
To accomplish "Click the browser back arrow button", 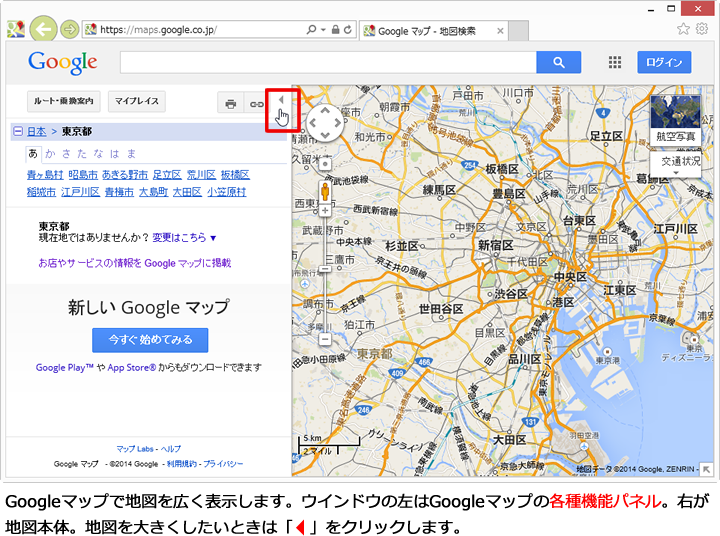I will tap(43, 30).
